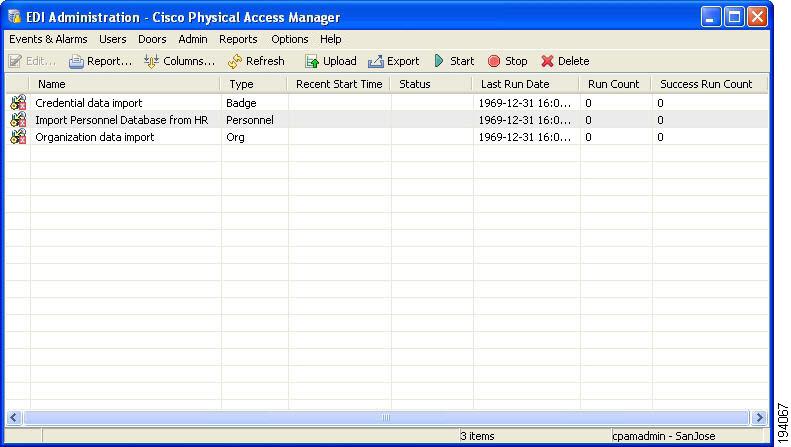The width and height of the screenshot is (791, 447).
Task: Select Import Personnel Database from HR row
Action: click(x=387, y=120)
